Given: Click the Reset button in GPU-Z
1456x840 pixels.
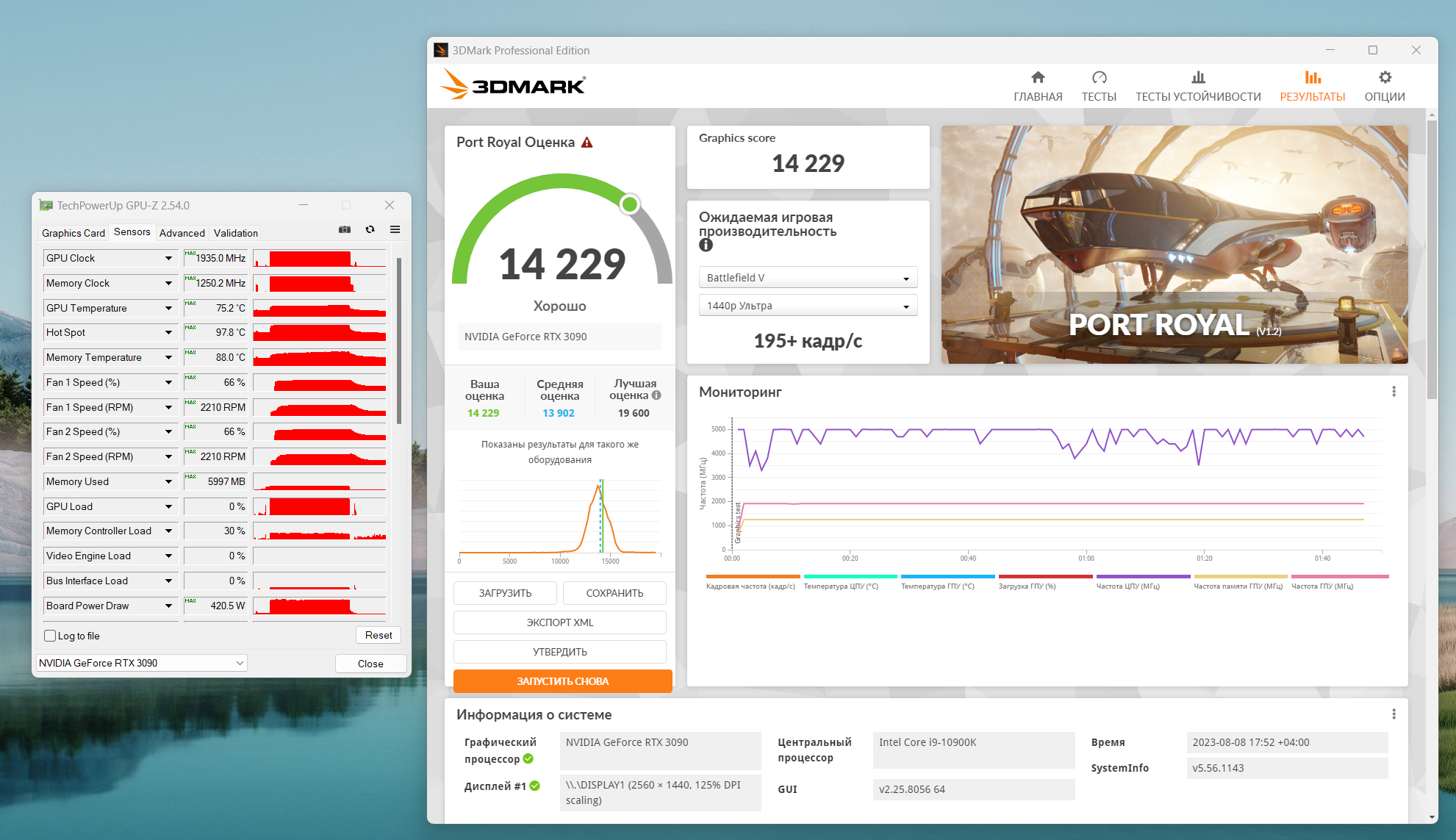Looking at the screenshot, I should (379, 635).
